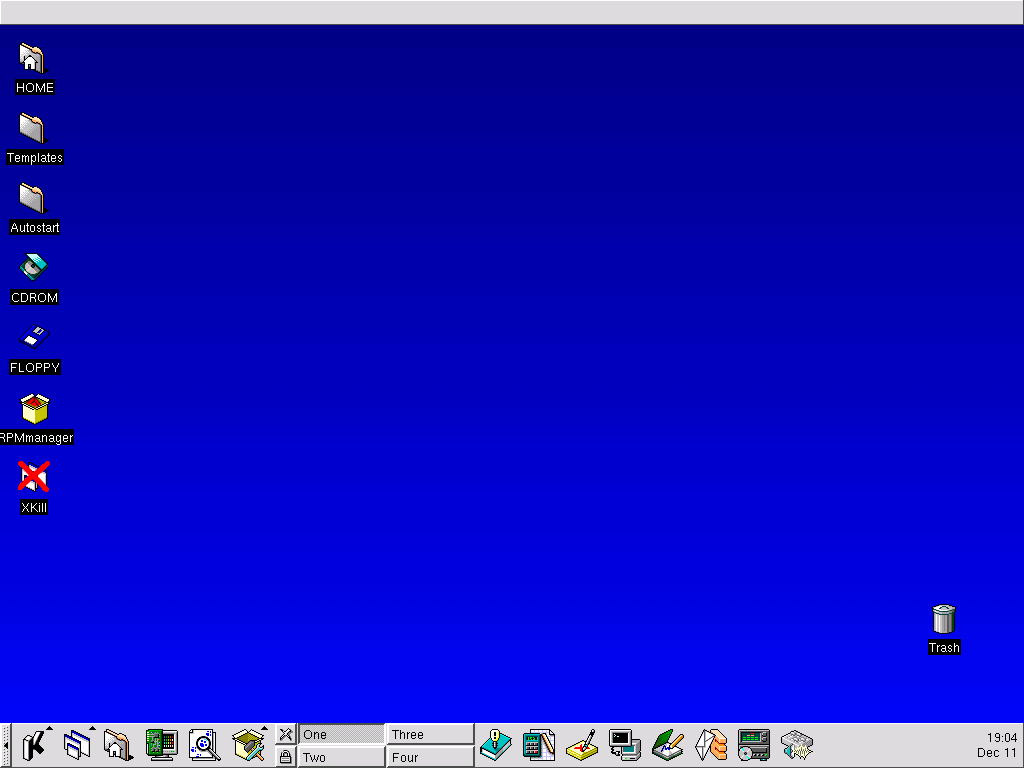Launch the KDE Control Center
Viewport: 1024px width, 768px height.
[x=161, y=745]
